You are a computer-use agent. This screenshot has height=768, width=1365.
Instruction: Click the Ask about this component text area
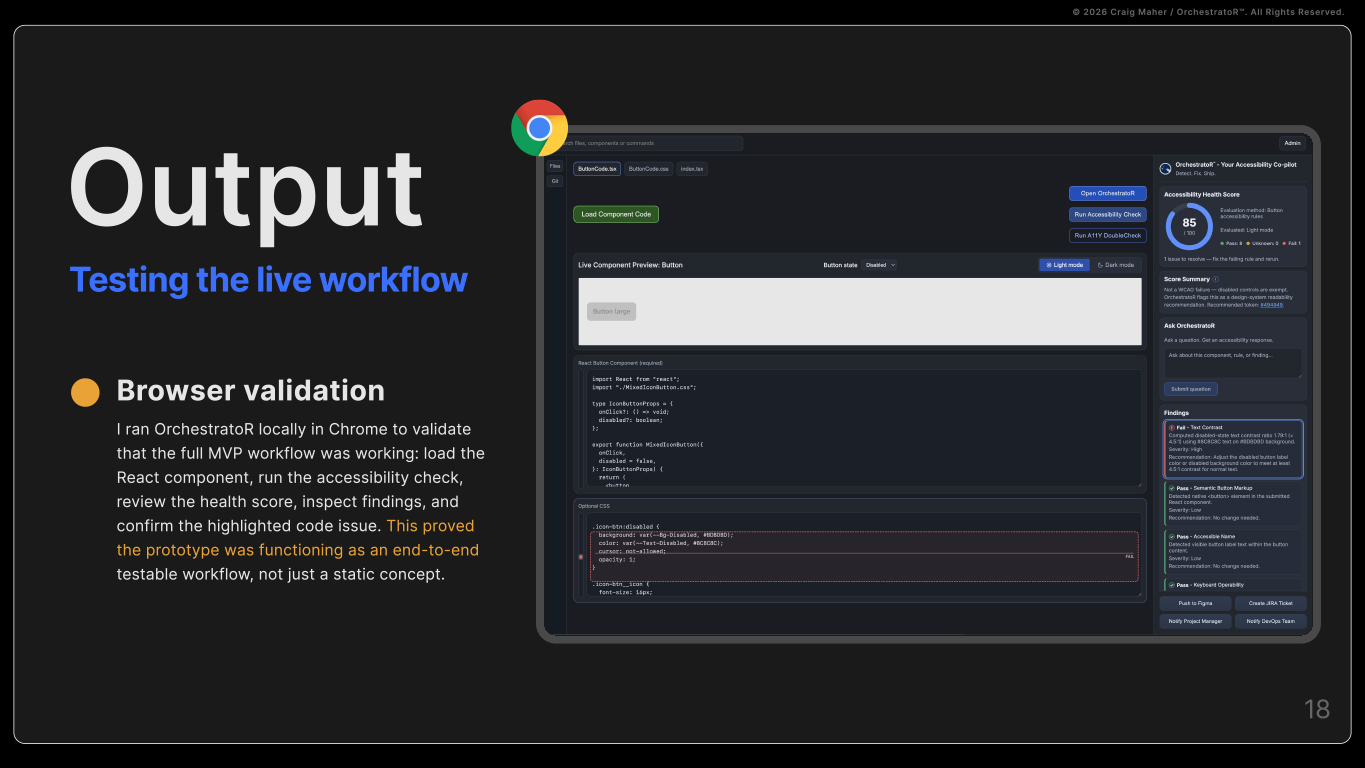point(1233,363)
